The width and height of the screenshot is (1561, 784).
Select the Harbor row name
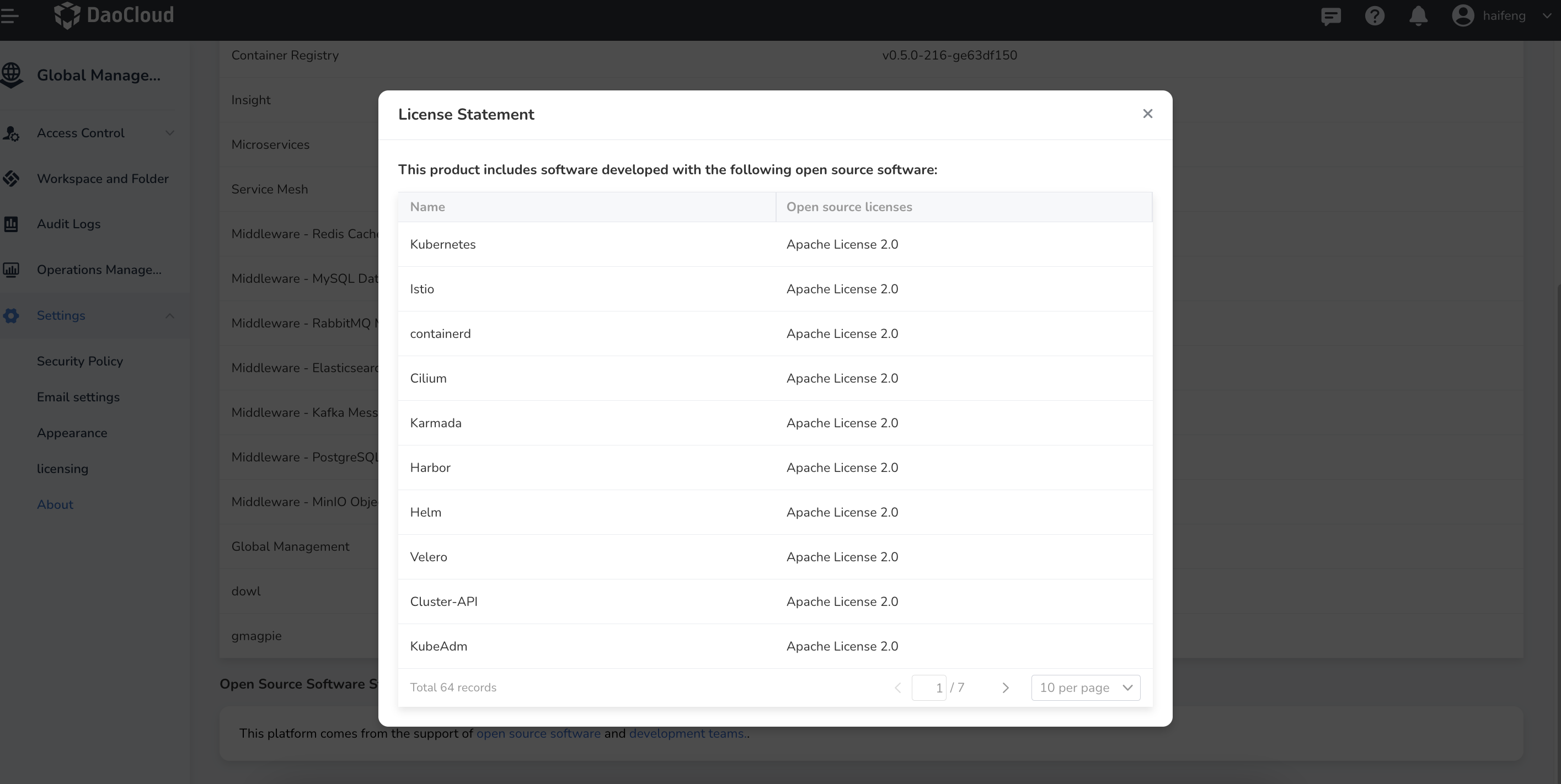click(x=430, y=468)
